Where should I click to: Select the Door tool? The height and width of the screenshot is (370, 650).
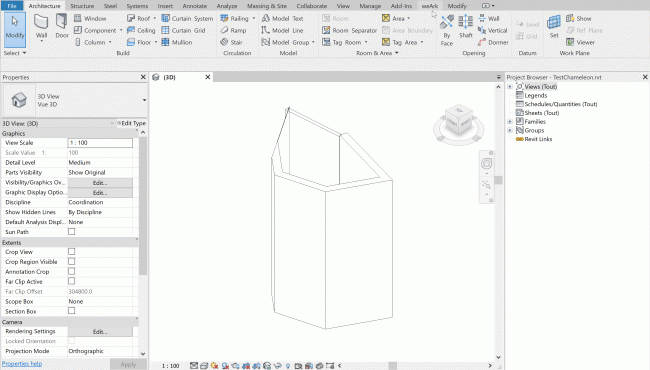[62, 27]
